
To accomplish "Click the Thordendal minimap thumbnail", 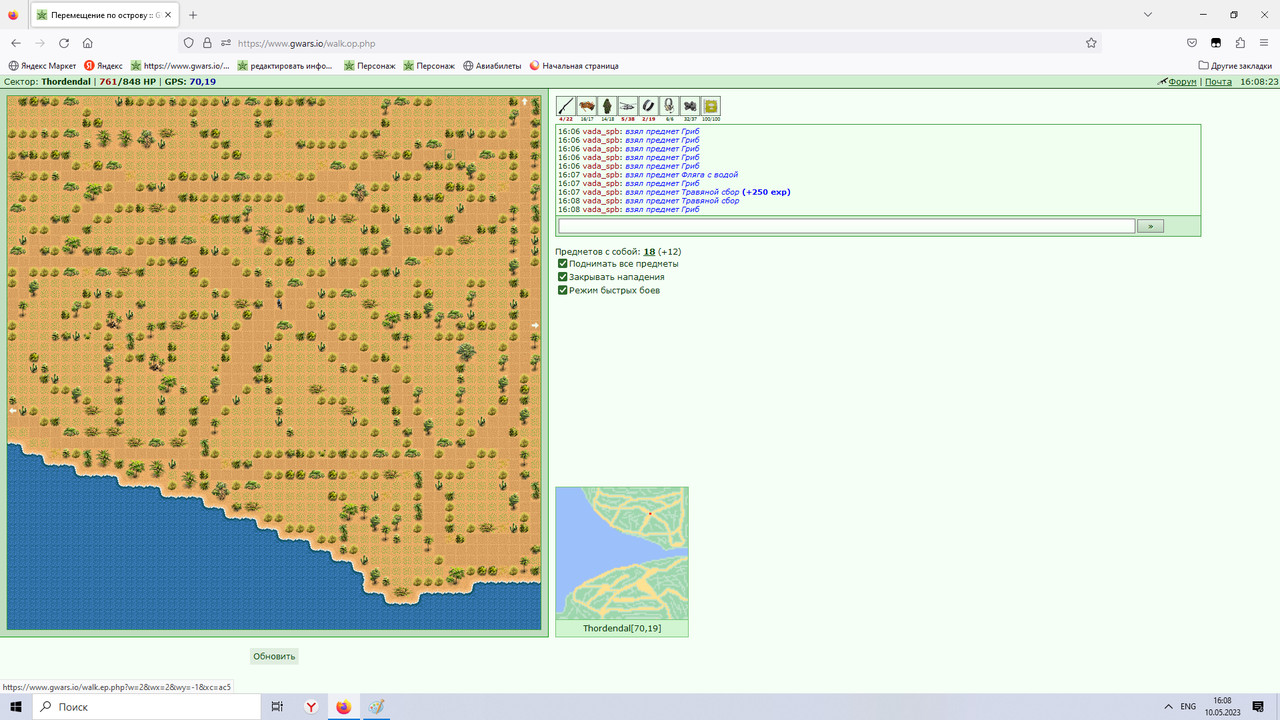I will pos(622,554).
